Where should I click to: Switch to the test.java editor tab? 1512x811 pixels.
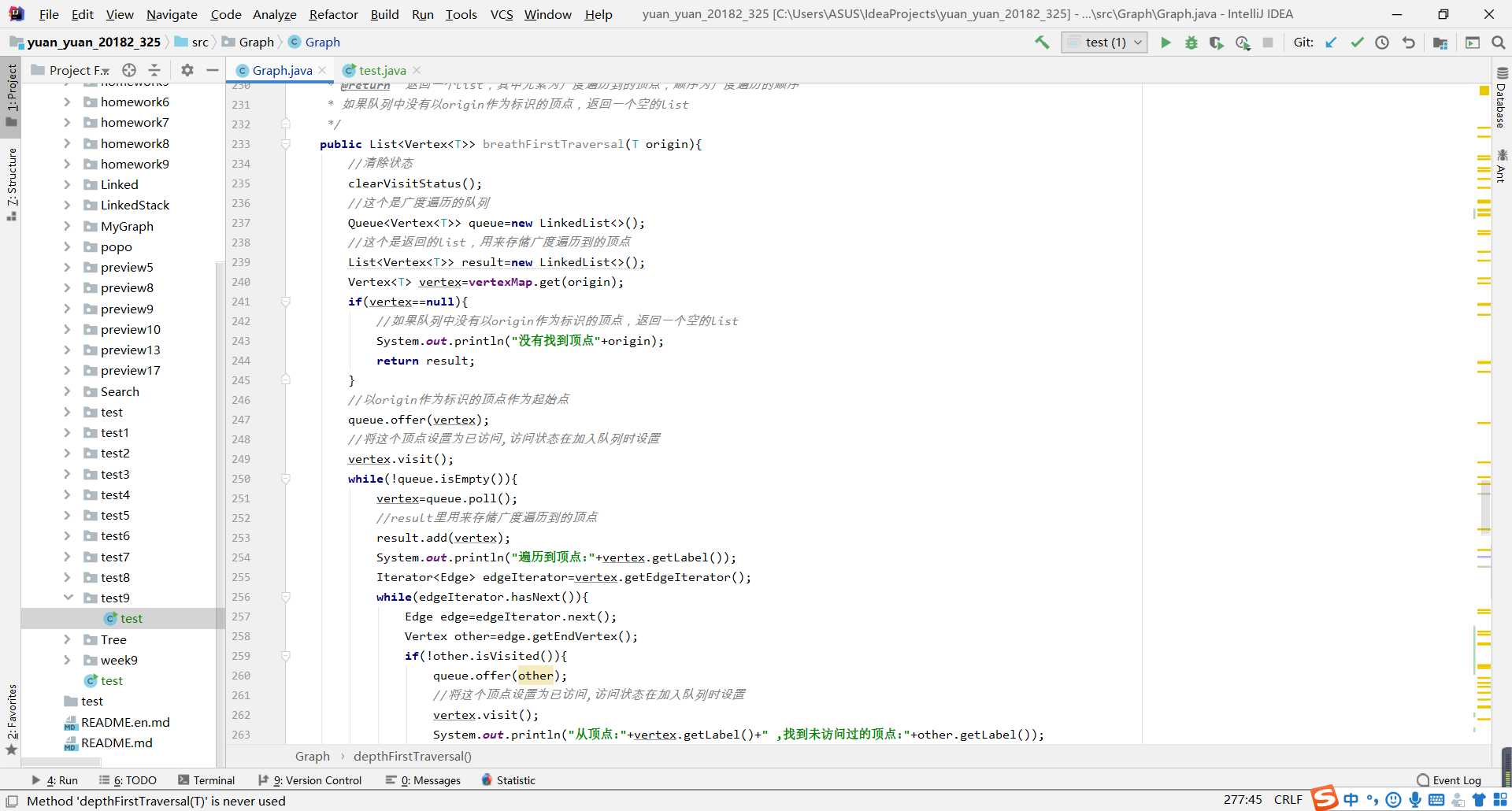pos(383,70)
